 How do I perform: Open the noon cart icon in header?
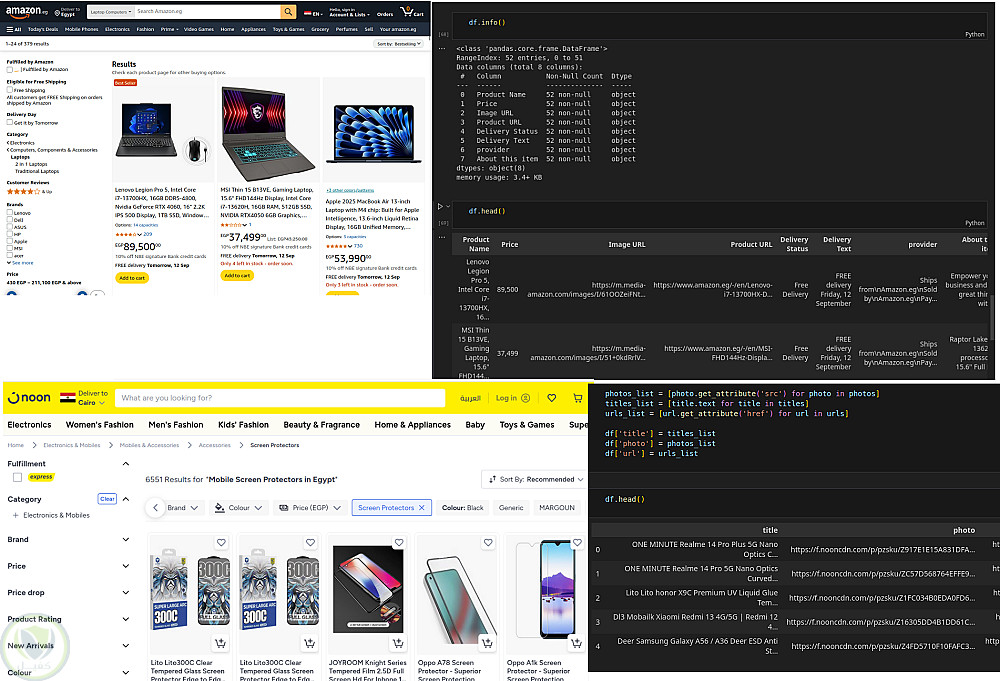point(578,398)
